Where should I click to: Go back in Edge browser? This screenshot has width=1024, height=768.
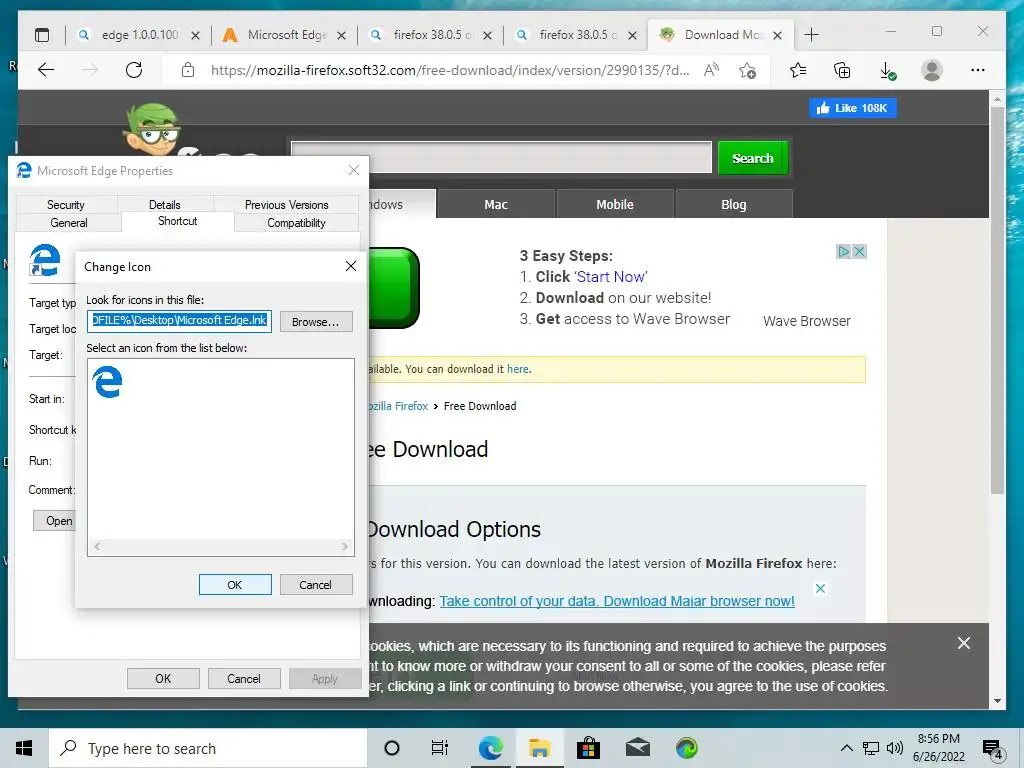[x=46, y=70]
